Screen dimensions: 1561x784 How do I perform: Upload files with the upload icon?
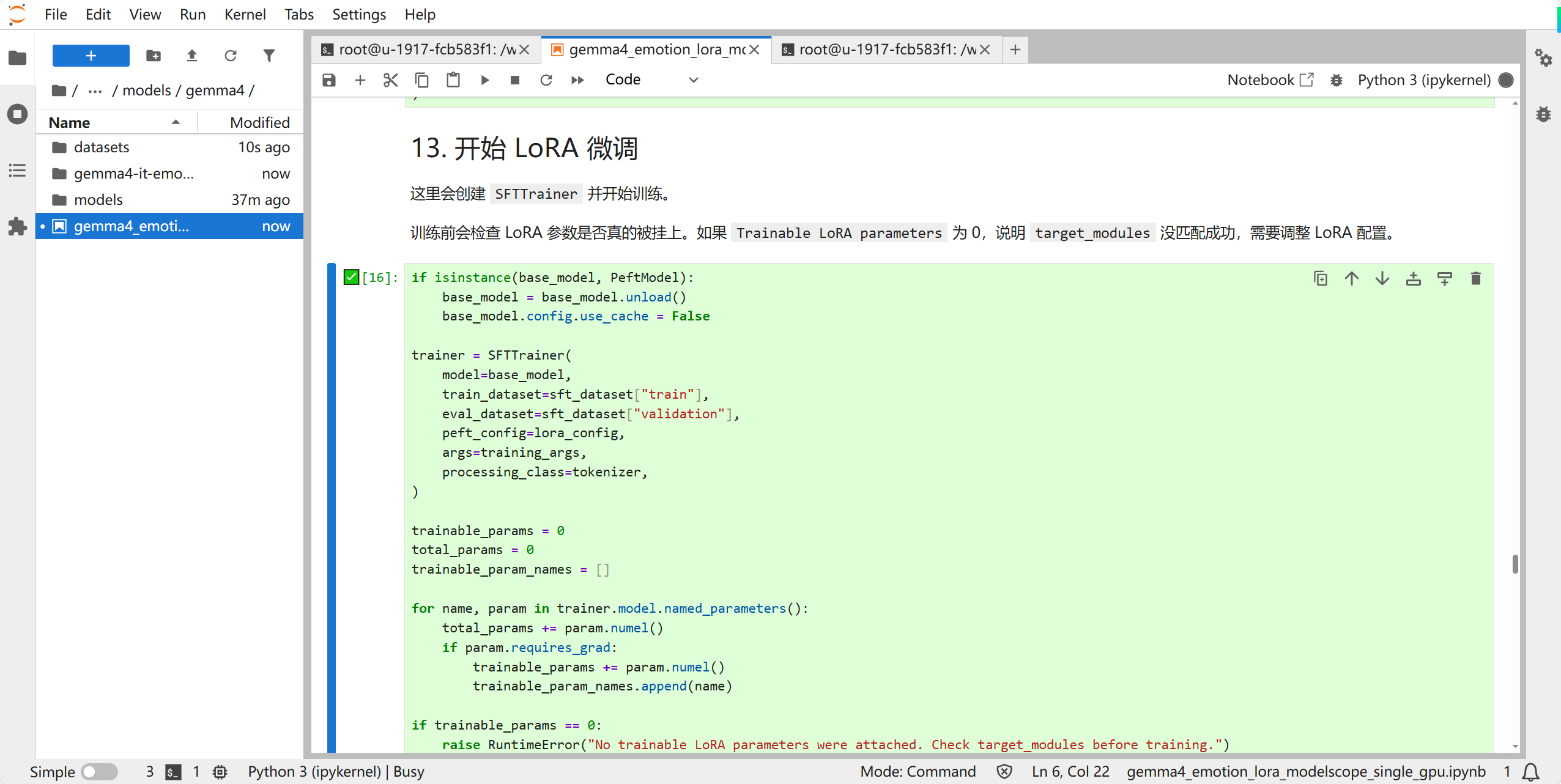[x=192, y=56]
